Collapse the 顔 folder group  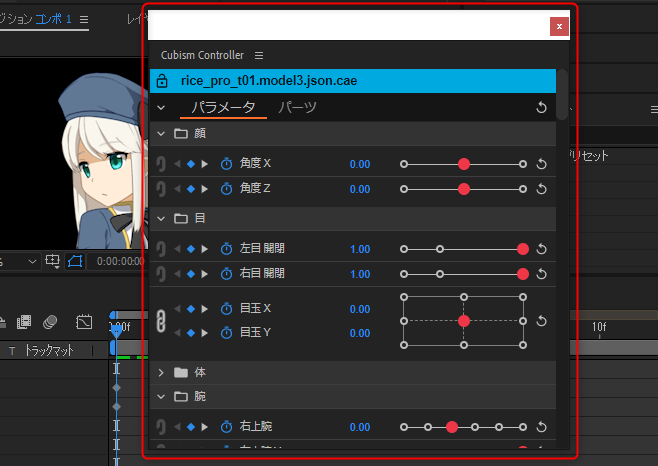[x=162, y=133]
